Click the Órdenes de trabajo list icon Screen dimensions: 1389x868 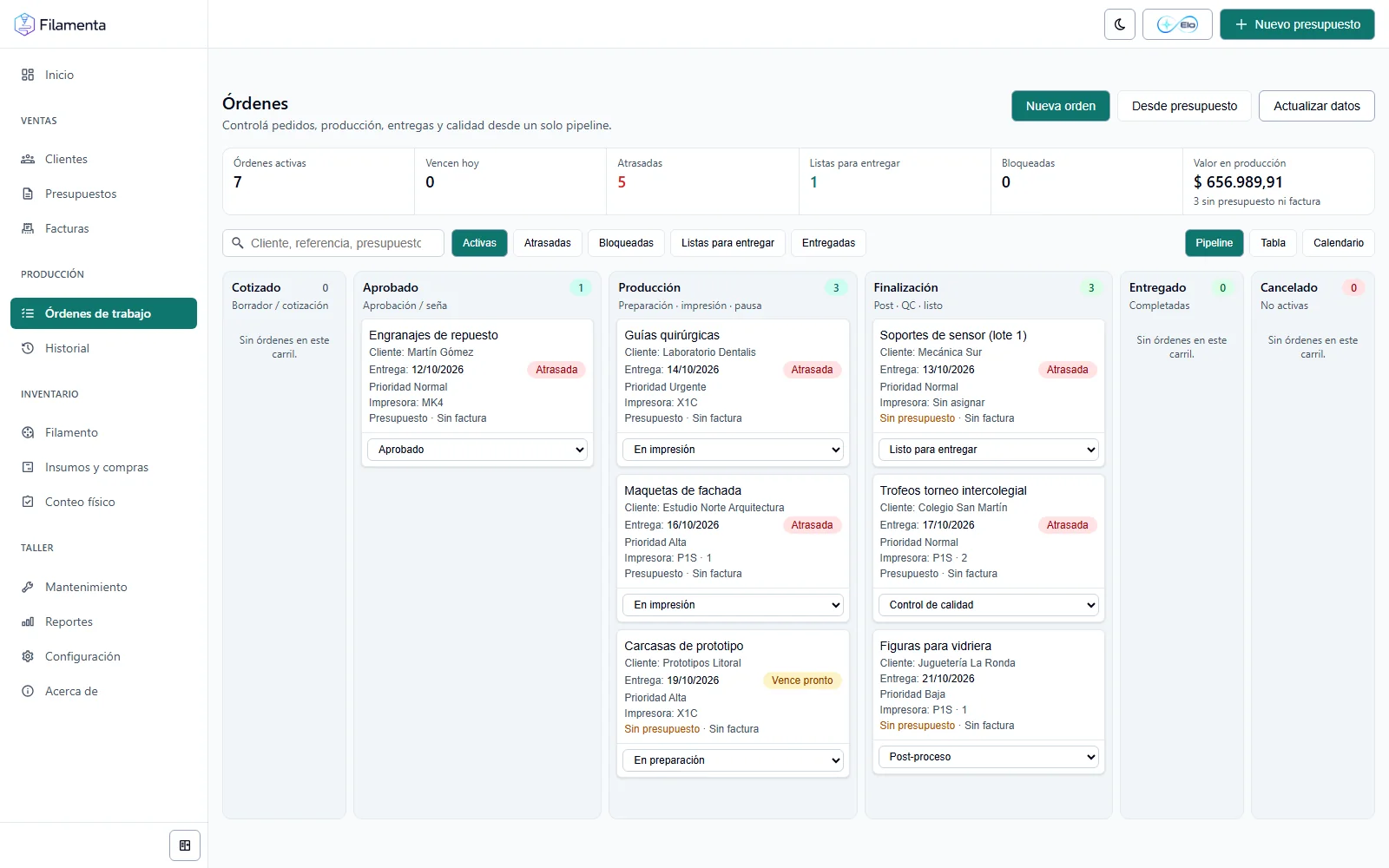tap(28, 313)
